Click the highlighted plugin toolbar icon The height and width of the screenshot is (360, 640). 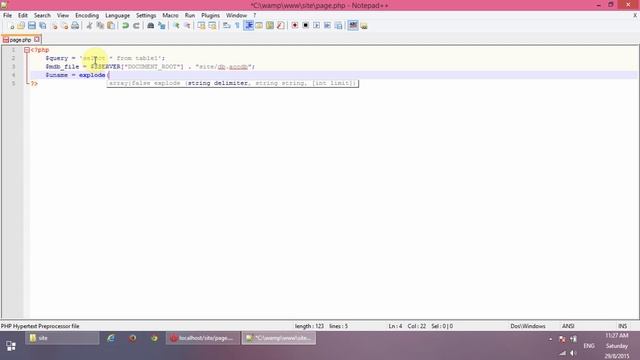pos(353,26)
